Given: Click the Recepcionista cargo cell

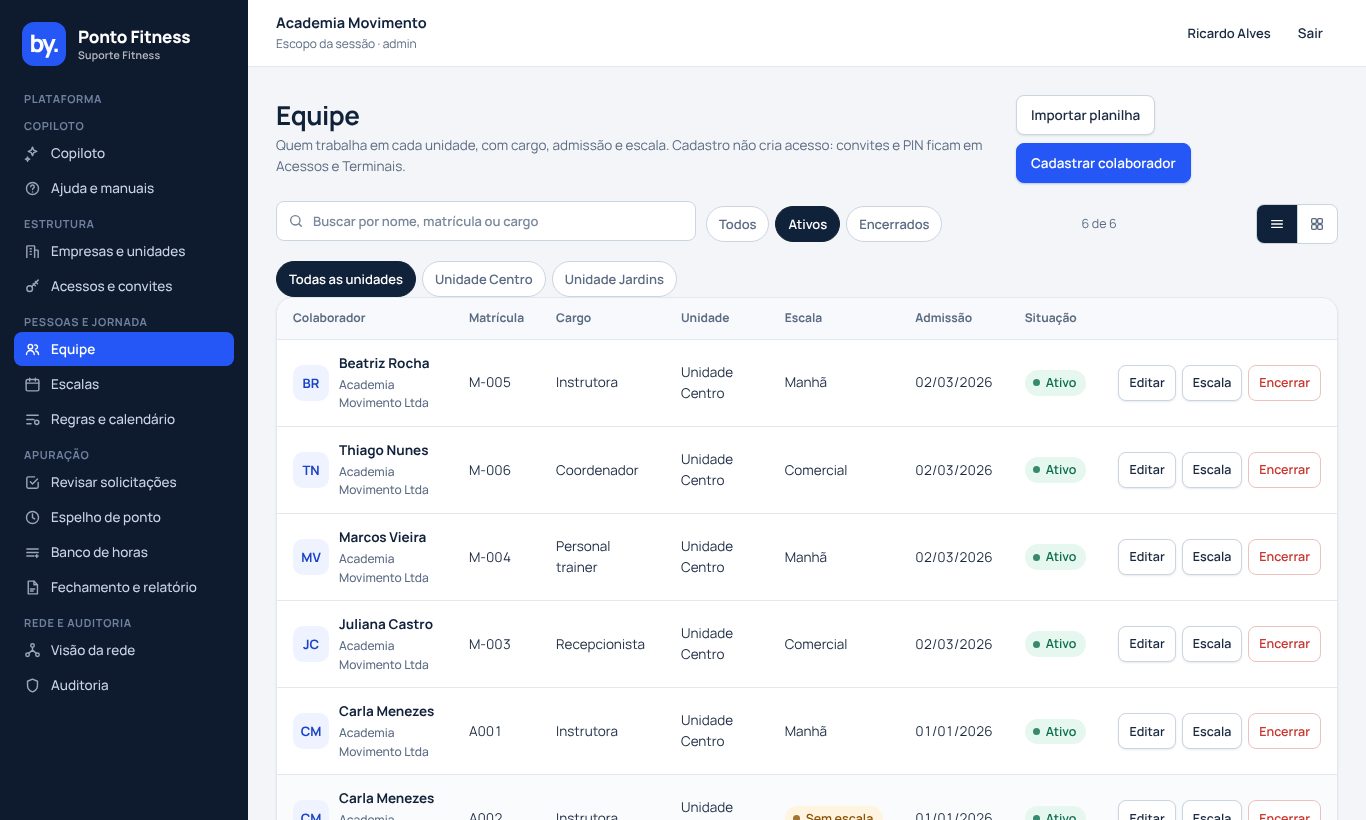Looking at the screenshot, I should point(600,644).
